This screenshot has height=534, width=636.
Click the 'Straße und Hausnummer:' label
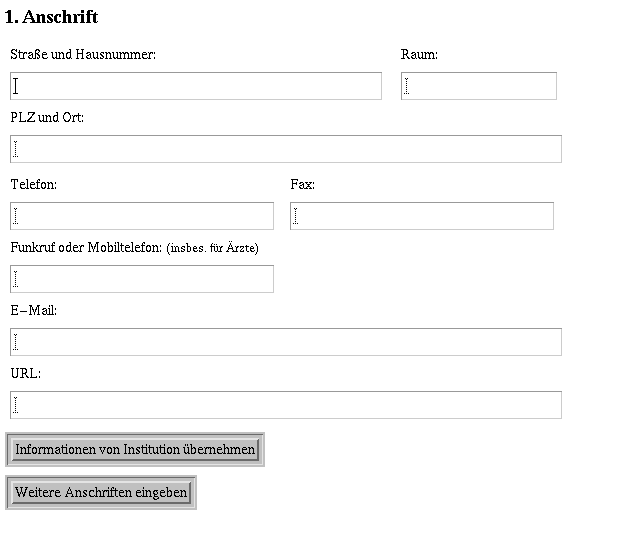[83, 54]
